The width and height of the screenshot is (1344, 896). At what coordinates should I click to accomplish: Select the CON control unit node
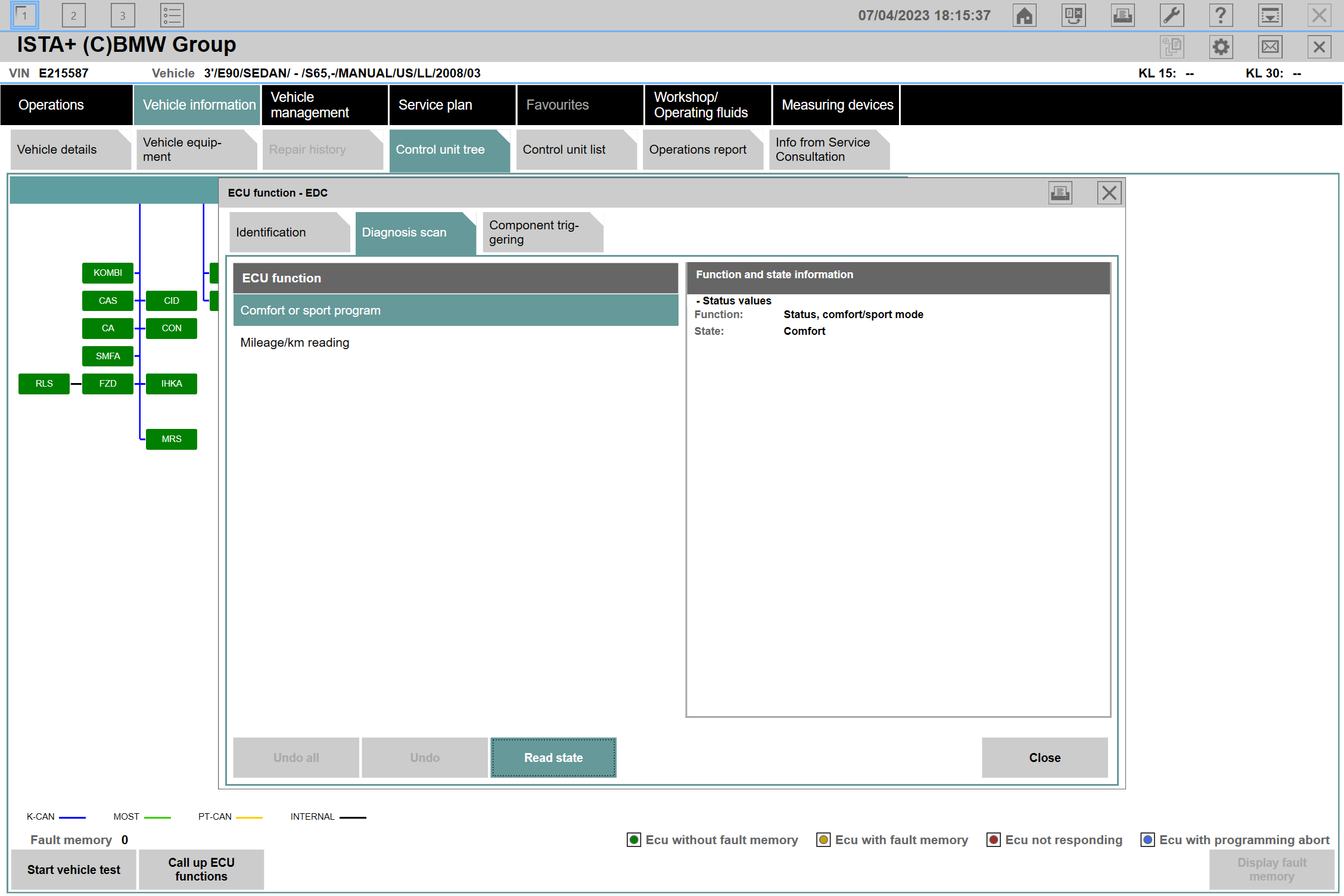coord(172,328)
